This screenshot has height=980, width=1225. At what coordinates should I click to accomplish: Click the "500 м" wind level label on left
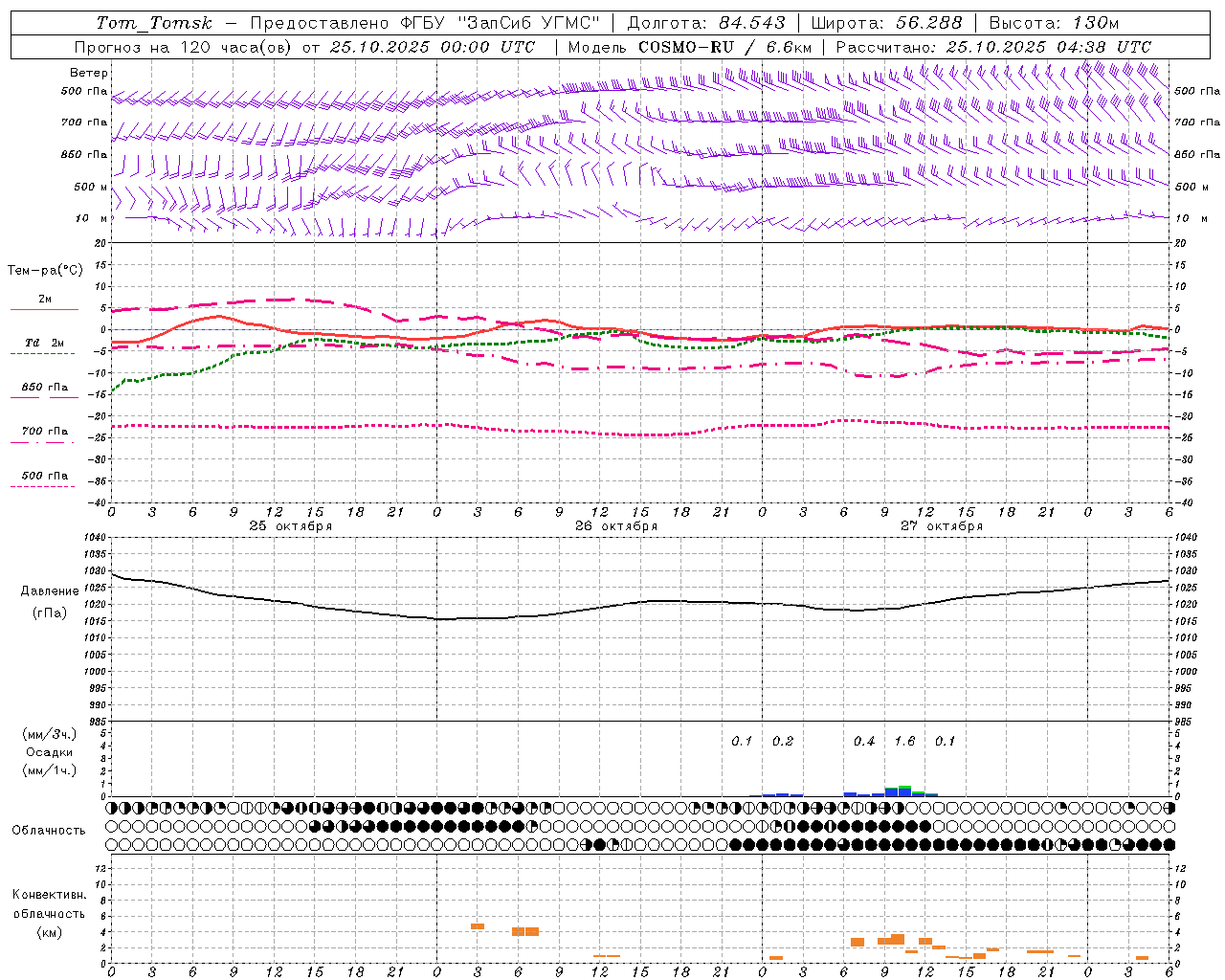click(91, 187)
